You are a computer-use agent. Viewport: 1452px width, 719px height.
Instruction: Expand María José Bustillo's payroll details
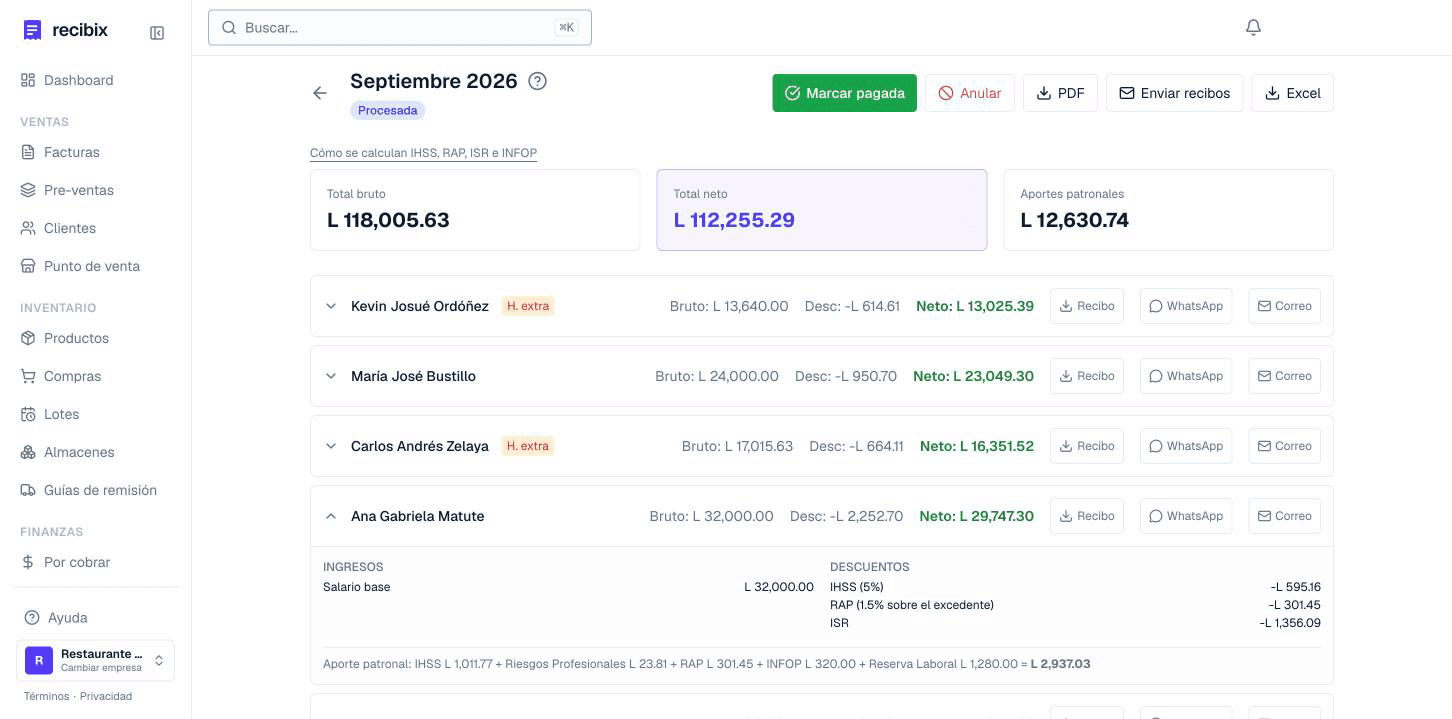point(331,376)
